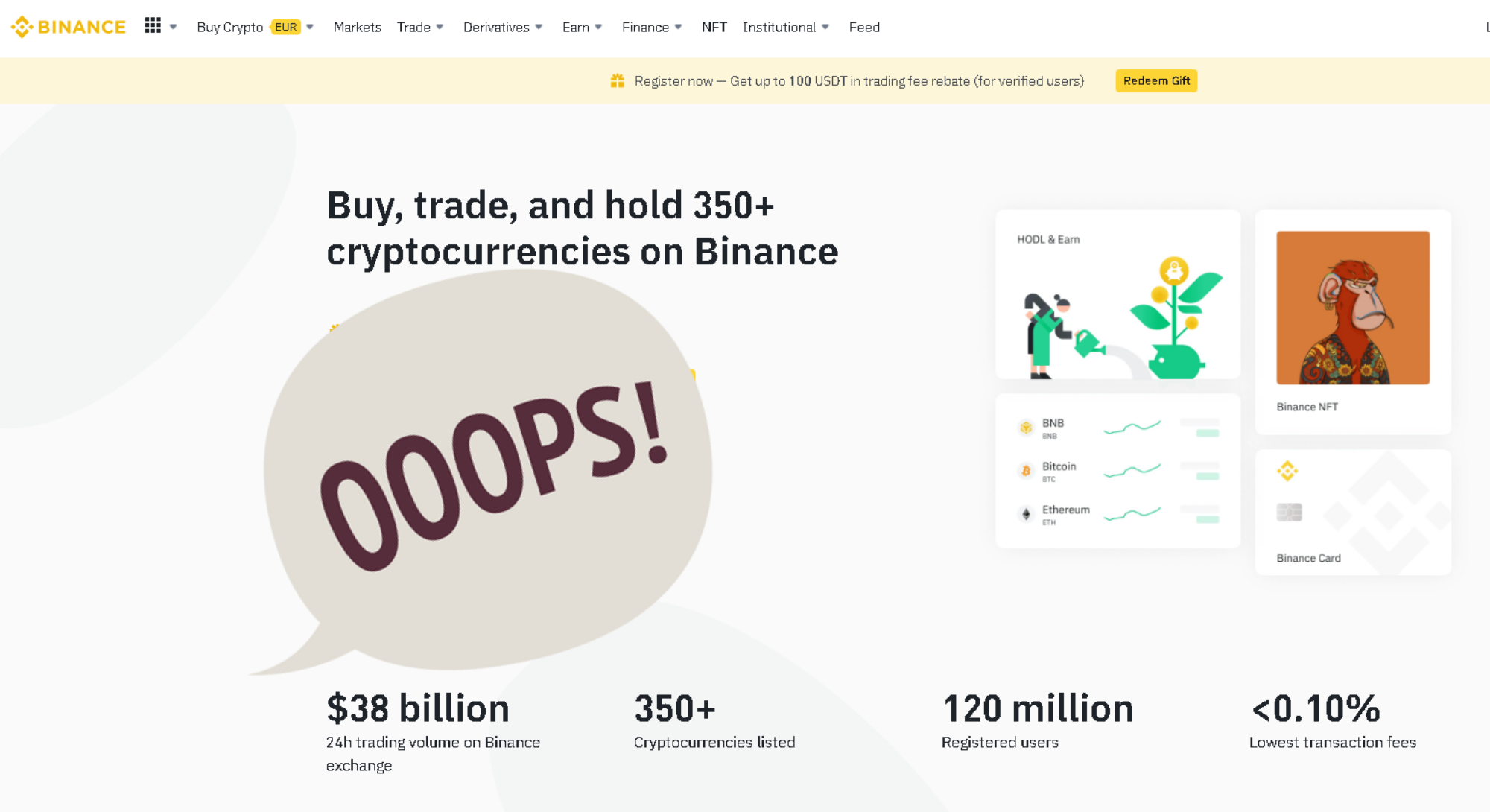Select the BNB coin icon
Screen dimensions: 1490x812
1024,427
